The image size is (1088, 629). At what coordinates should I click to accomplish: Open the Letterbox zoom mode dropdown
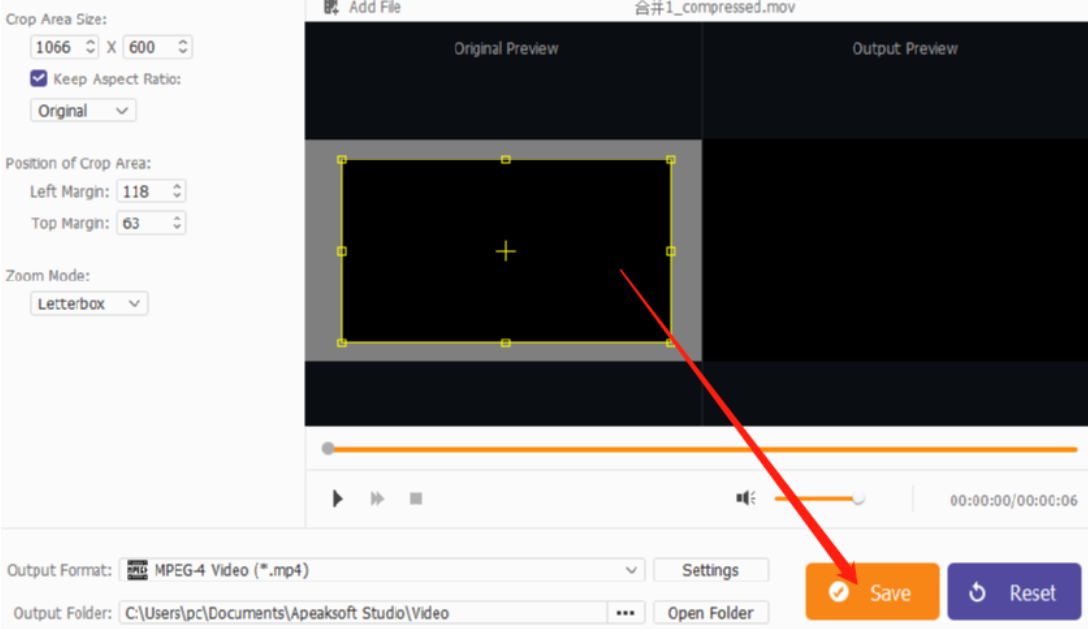pos(89,303)
